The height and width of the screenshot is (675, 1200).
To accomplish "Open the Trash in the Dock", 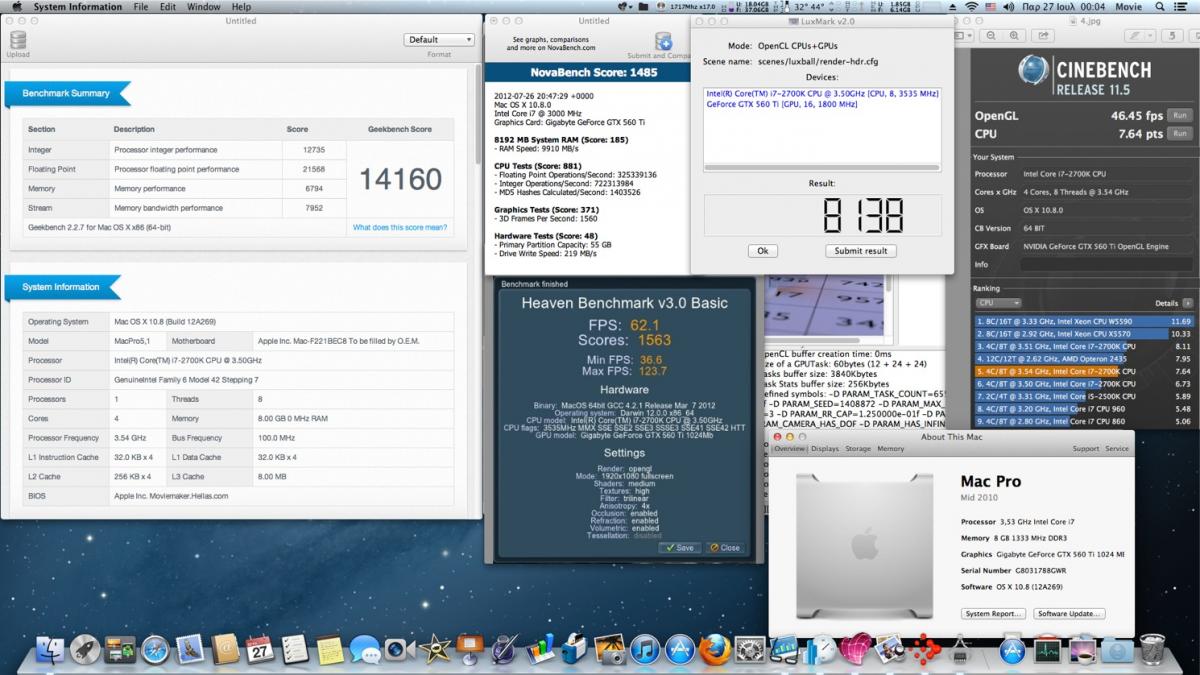I will 1152,651.
